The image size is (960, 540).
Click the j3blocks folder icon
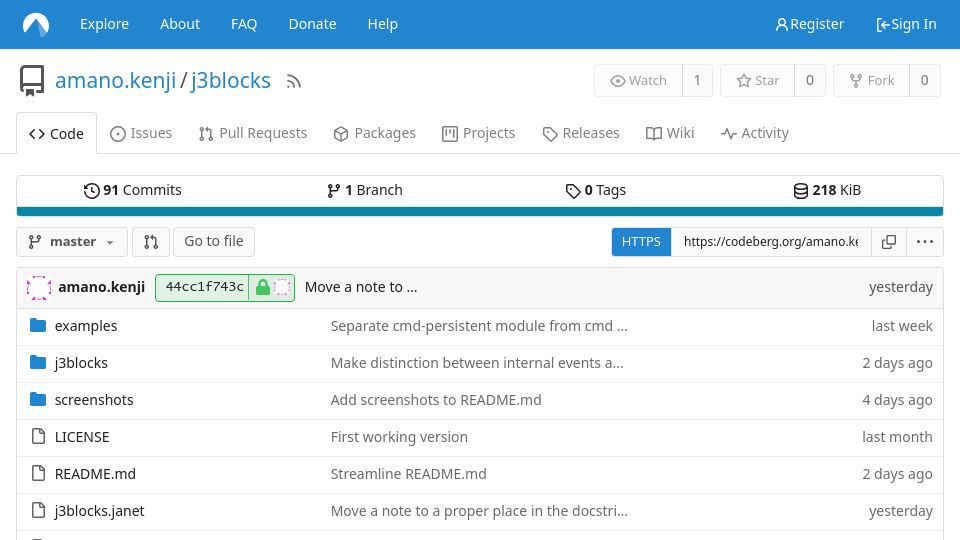coord(38,362)
